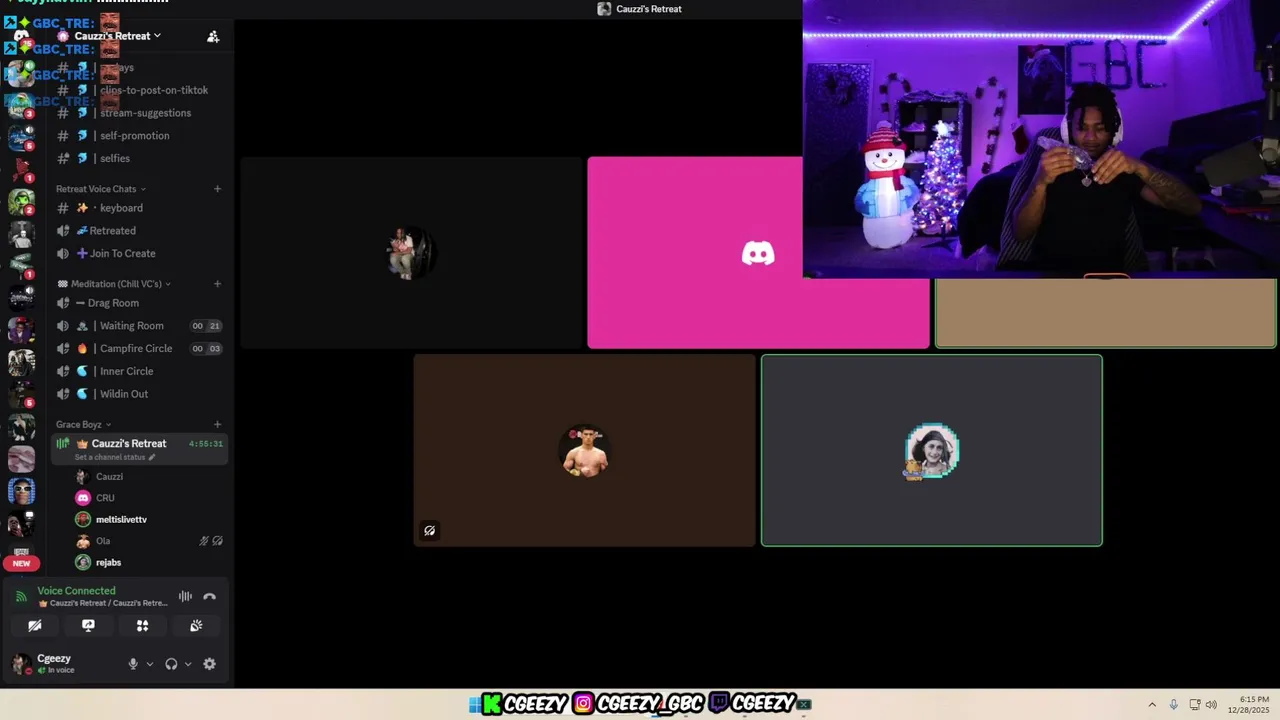Open the green alien avatar server

[21, 202]
